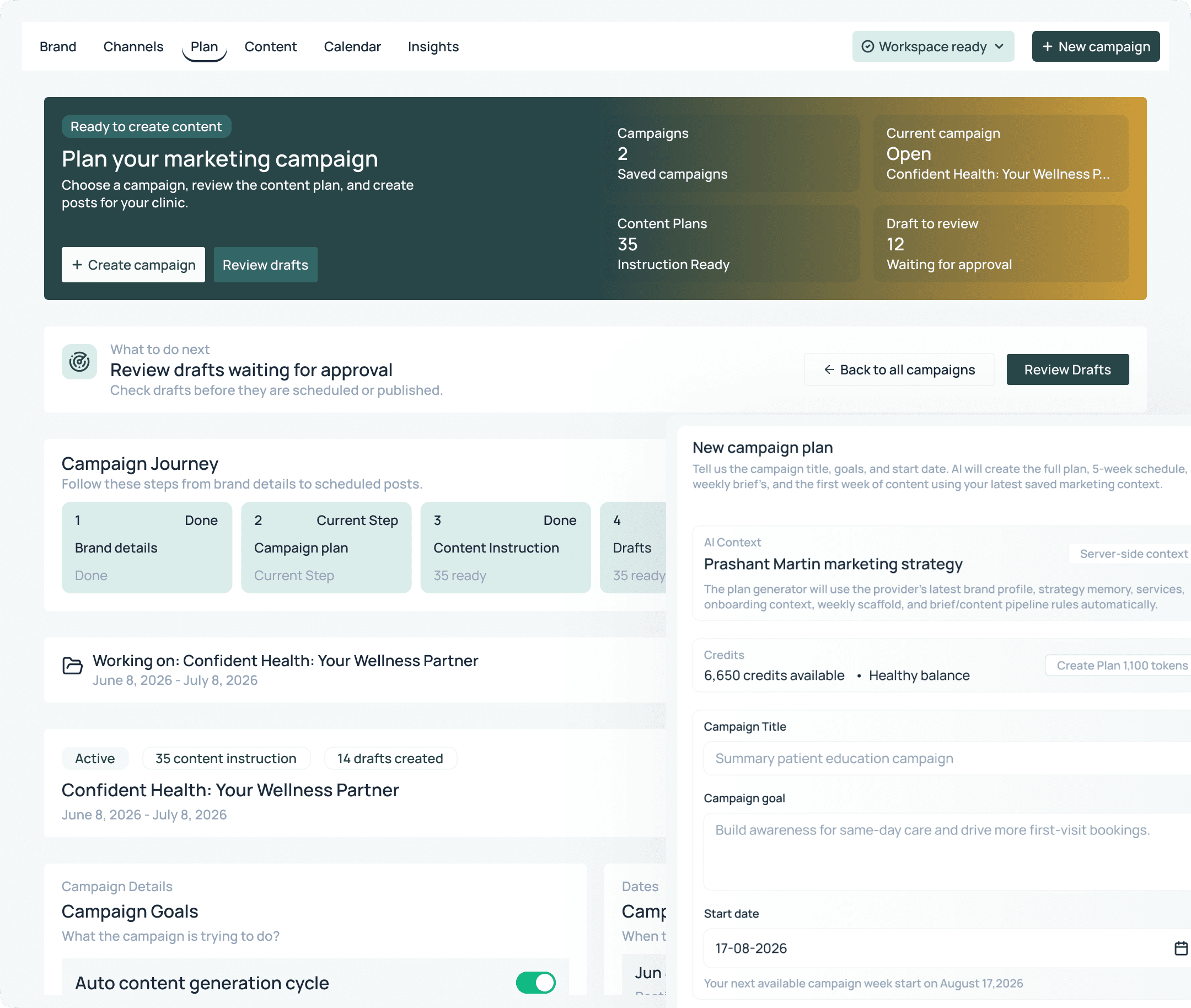Click the June 8, 2026 - July 8, 2026 date under Working on
The height and width of the screenshot is (1008, 1191).
tap(175, 680)
